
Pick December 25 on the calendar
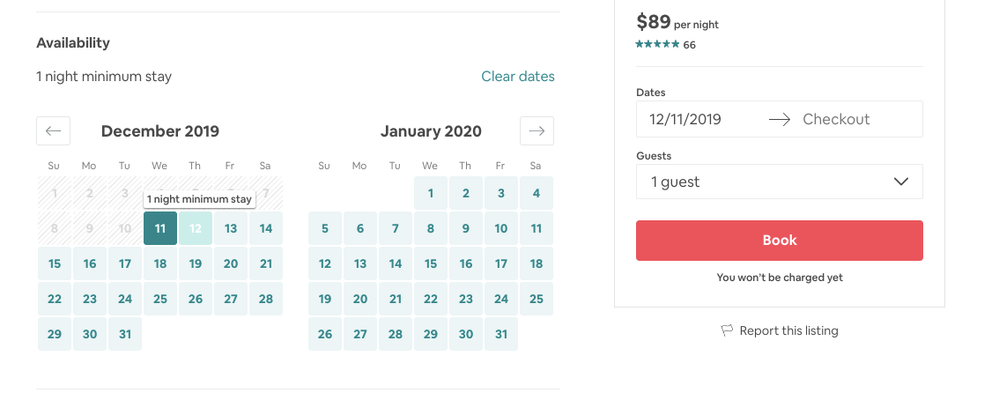point(160,299)
